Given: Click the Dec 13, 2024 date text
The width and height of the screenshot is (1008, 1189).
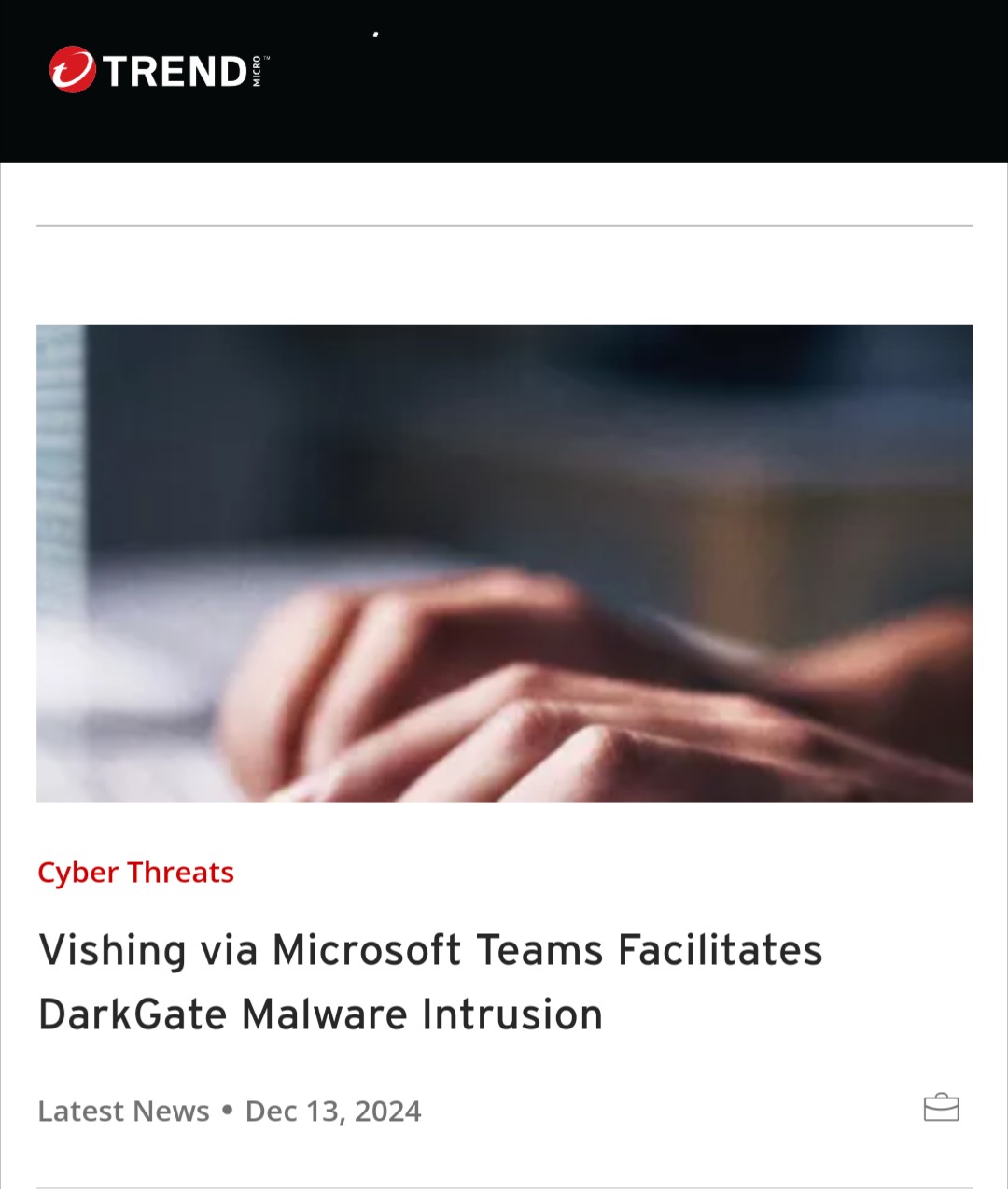Looking at the screenshot, I should coord(333,1112).
